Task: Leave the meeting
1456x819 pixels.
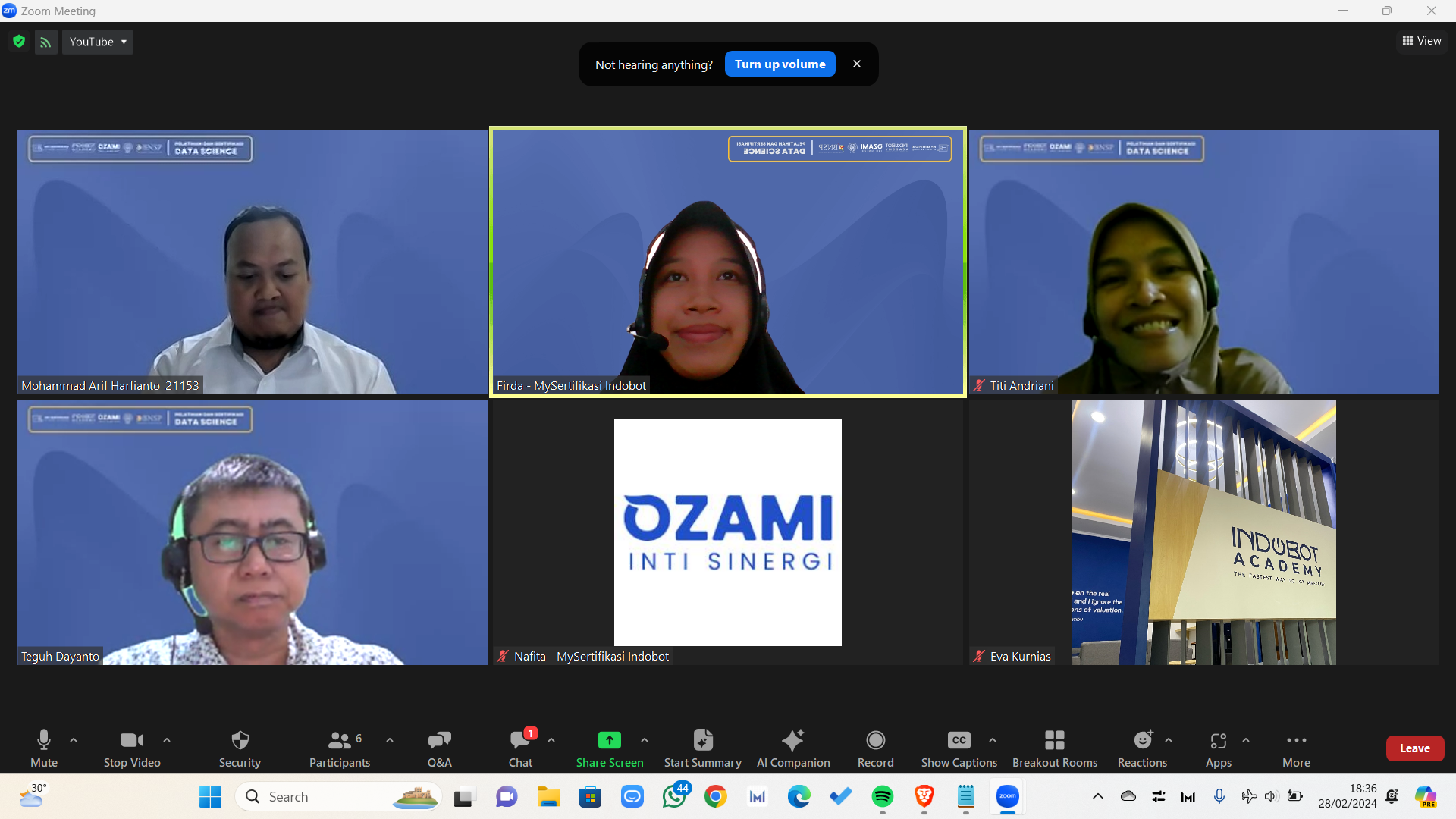Action: coord(1415,748)
